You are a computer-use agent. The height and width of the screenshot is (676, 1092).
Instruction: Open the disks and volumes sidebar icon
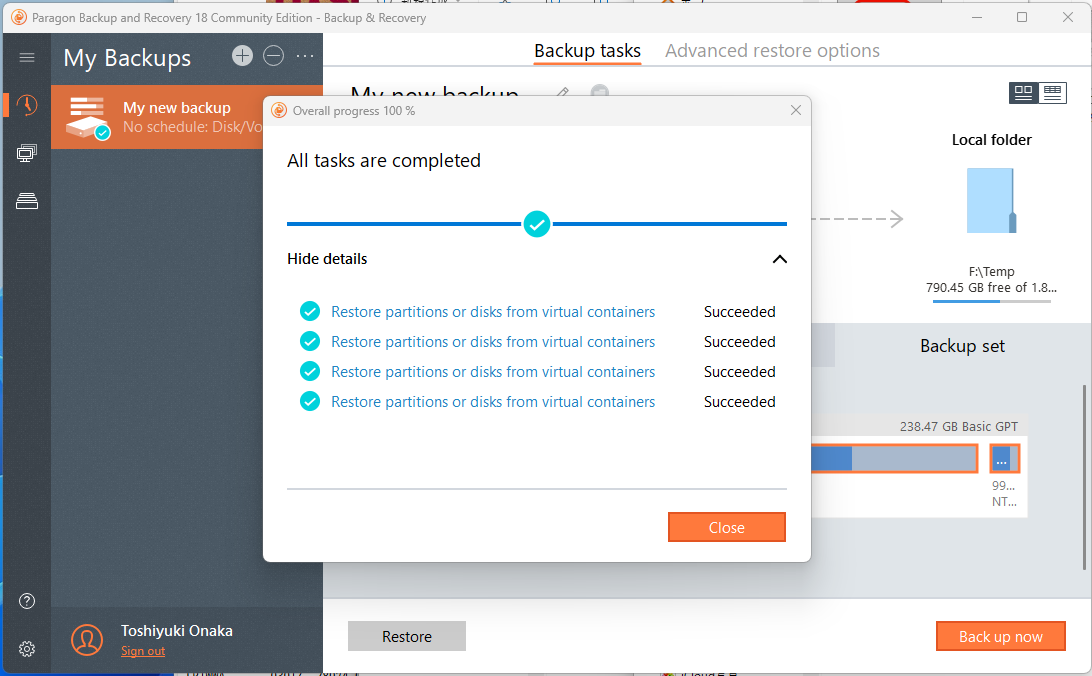pos(26,201)
